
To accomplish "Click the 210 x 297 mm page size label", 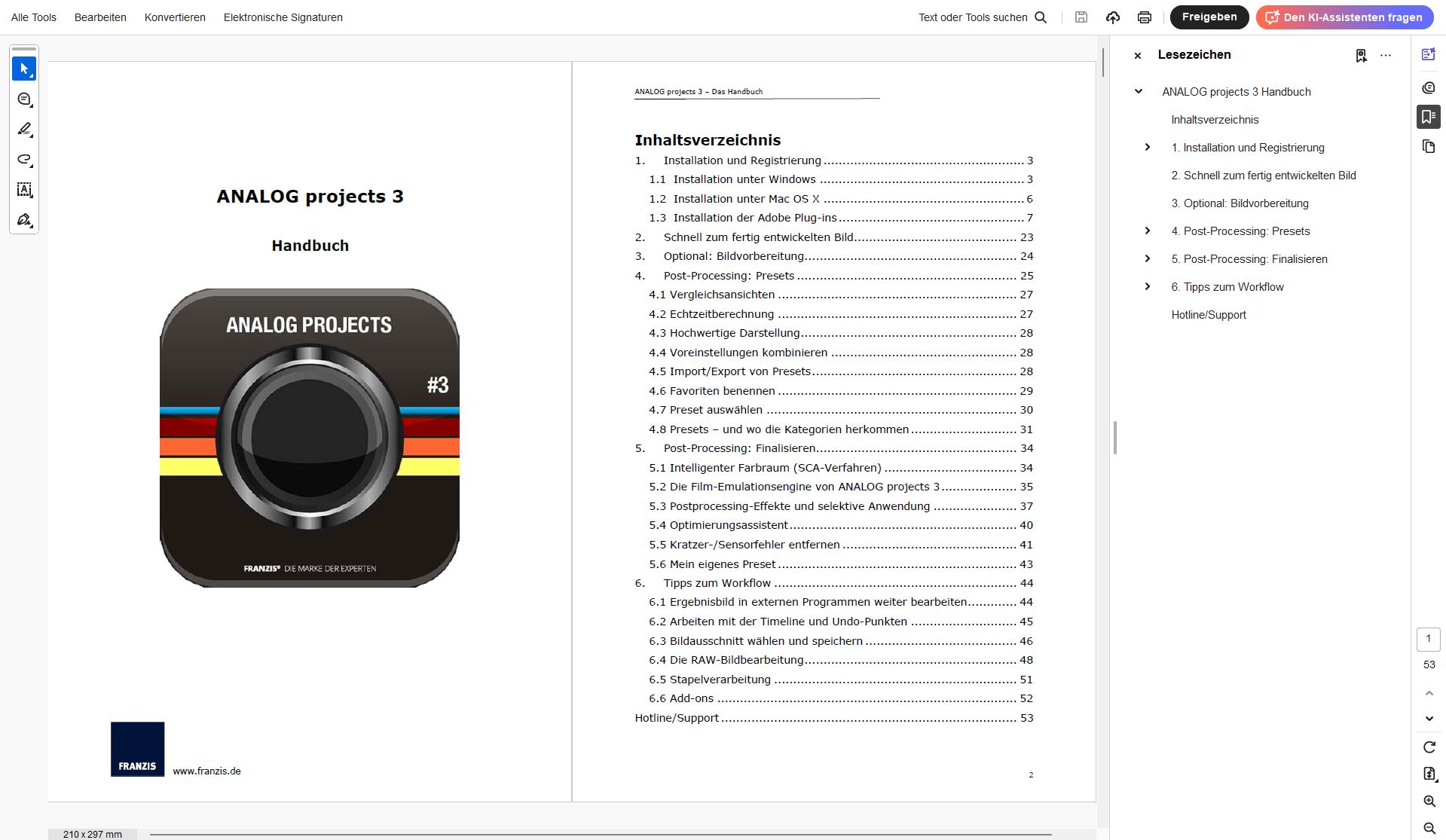I will click(93, 834).
